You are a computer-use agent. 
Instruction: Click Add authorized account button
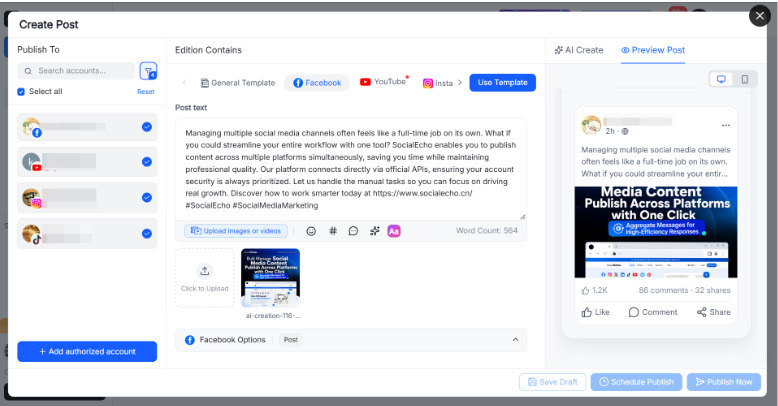click(x=87, y=351)
